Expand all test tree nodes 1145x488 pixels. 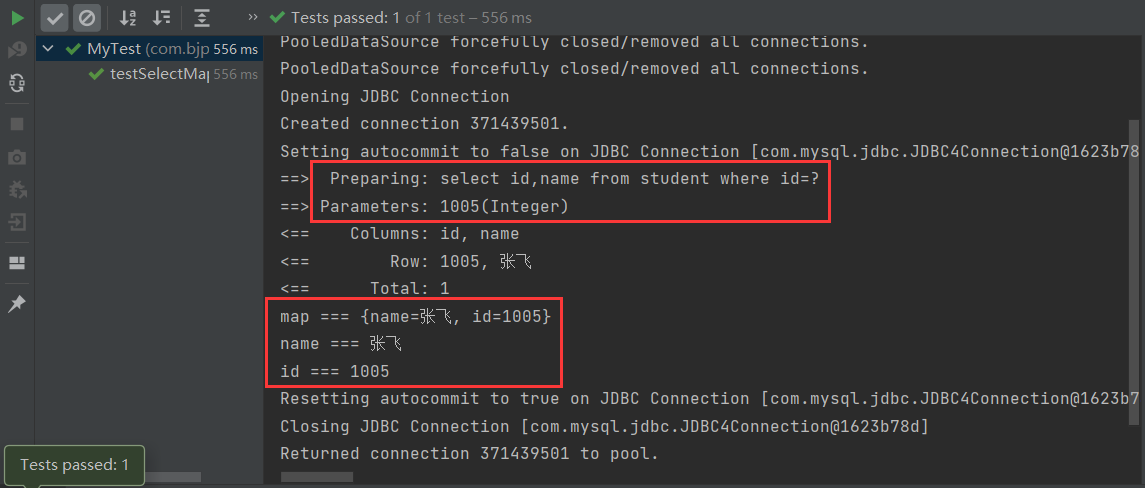[x=202, y=17]
